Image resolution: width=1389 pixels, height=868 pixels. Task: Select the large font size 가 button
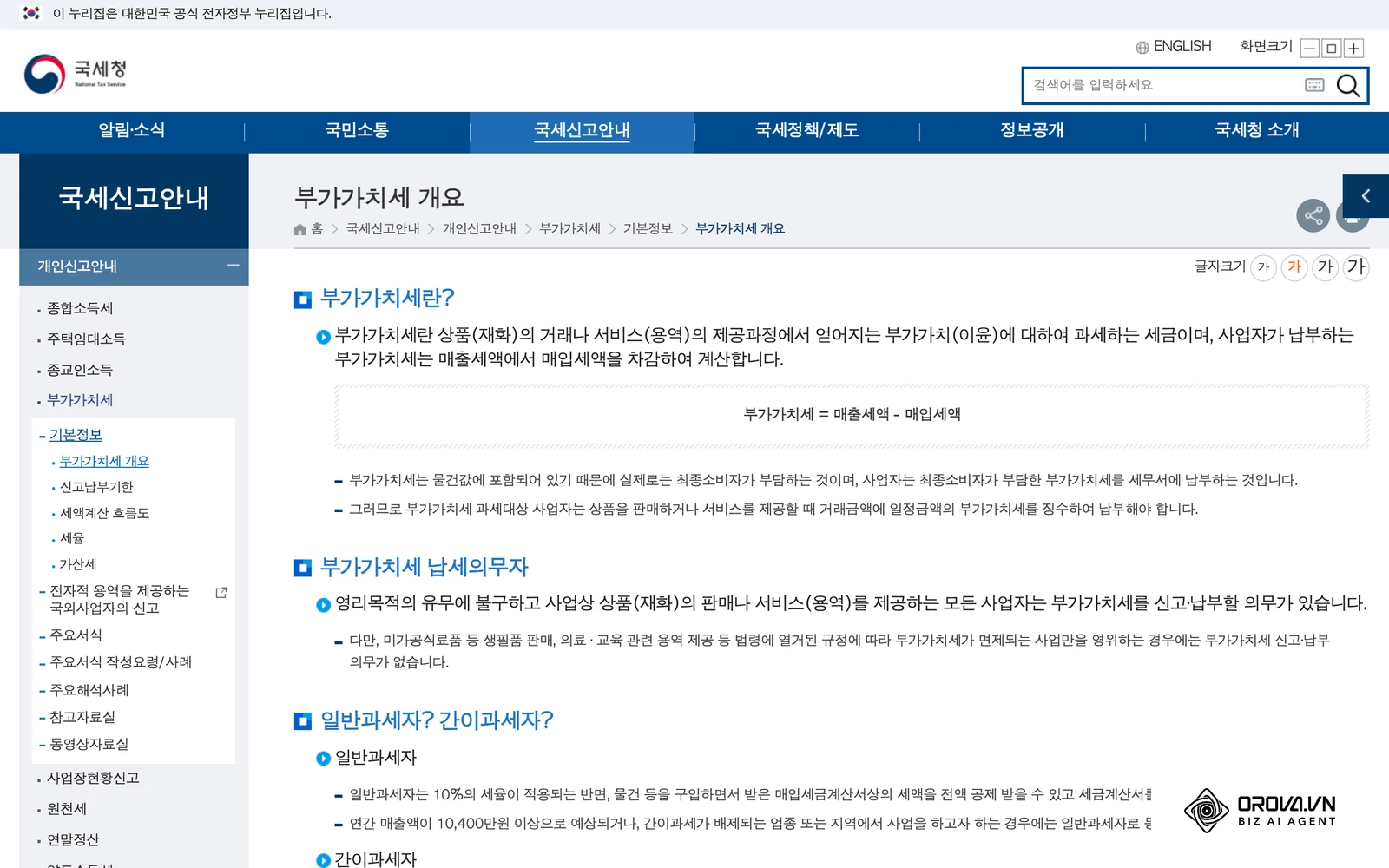click(x=1325, y=267)
